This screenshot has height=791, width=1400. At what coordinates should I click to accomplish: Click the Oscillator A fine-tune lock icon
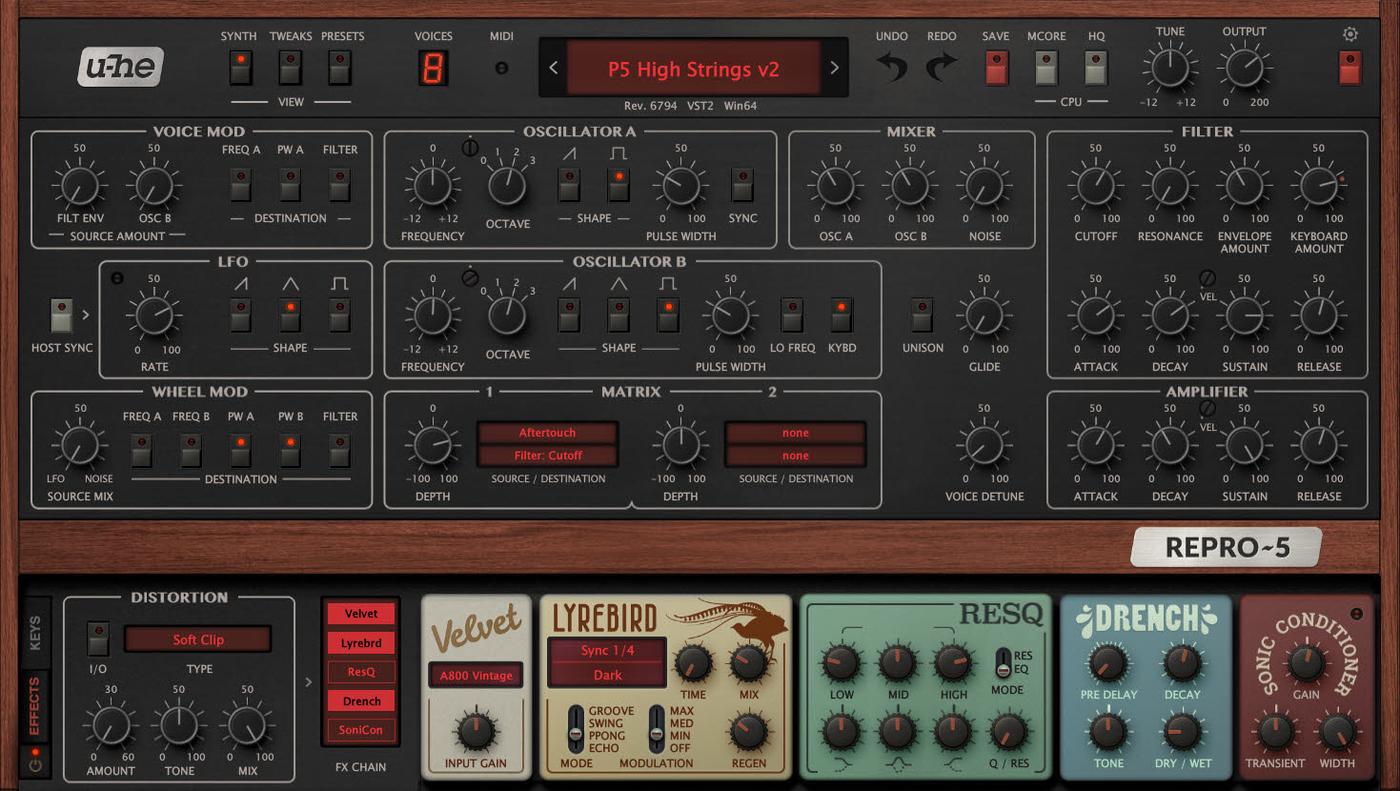pos(470,148)
